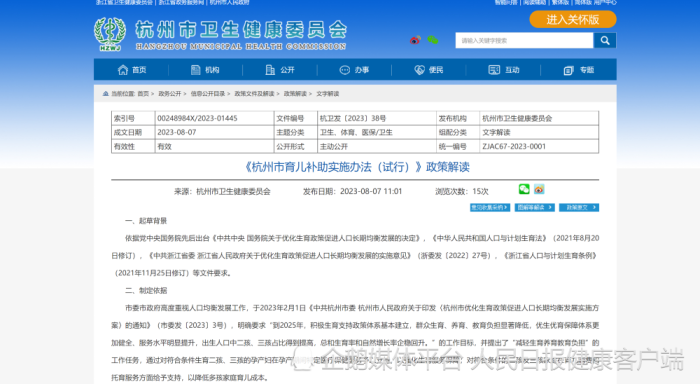This screenshot has width=700, height=384.
Task: Click the 浏览次数：15次 view count
Action: point(462,192)
